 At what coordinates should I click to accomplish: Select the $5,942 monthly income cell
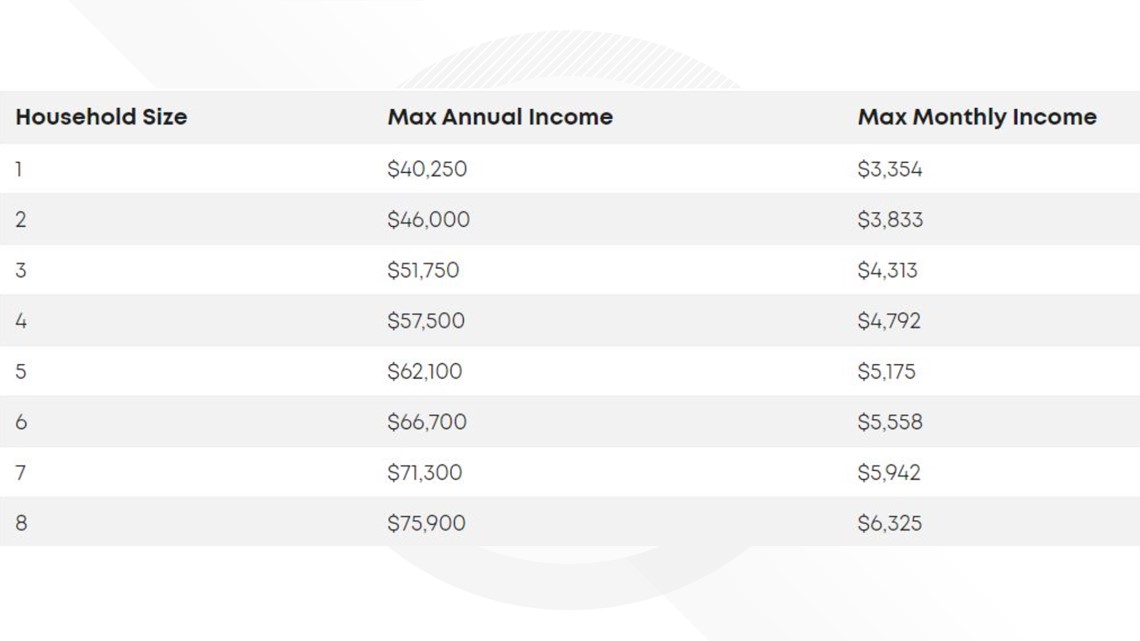tap(889, 472)
